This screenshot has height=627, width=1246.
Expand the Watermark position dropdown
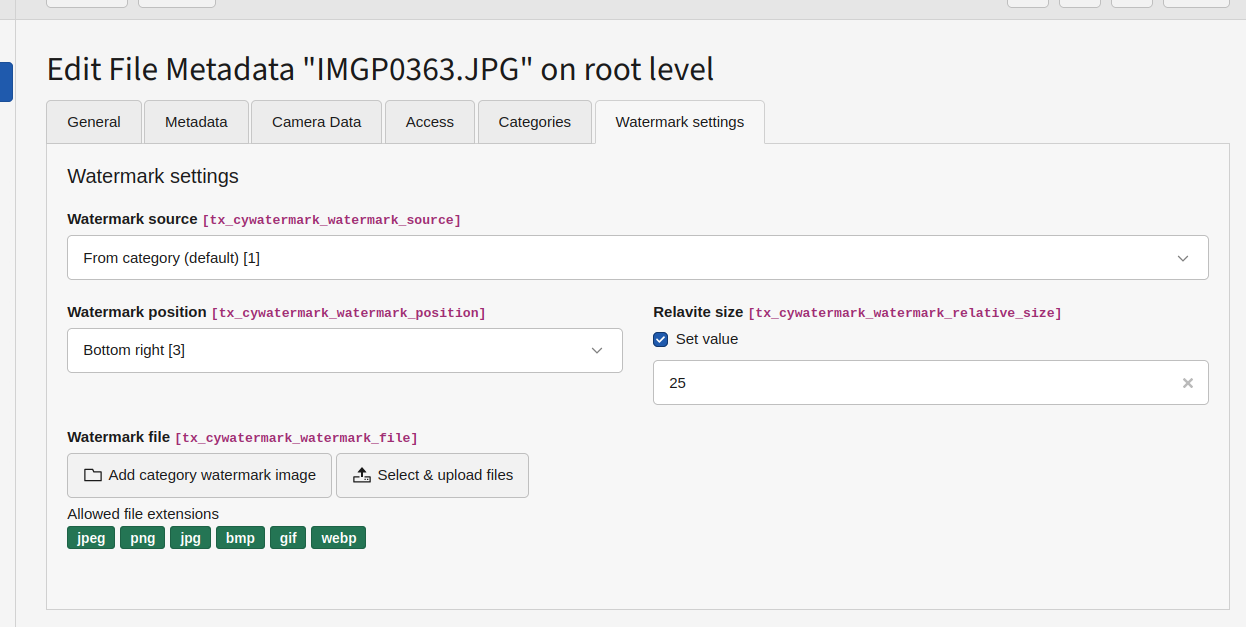click(344, 351)
